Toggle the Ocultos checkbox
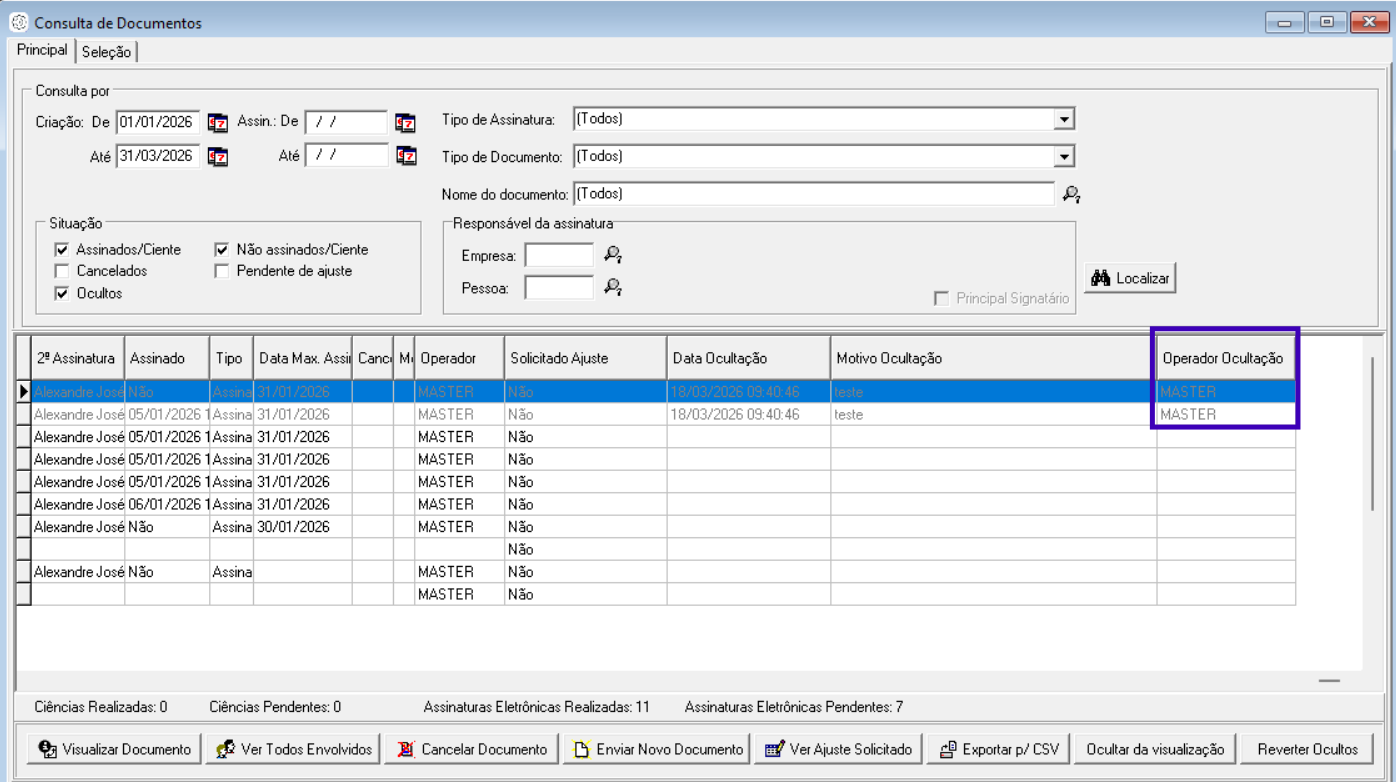This screenshot has height=782, width=1396. 62,294
